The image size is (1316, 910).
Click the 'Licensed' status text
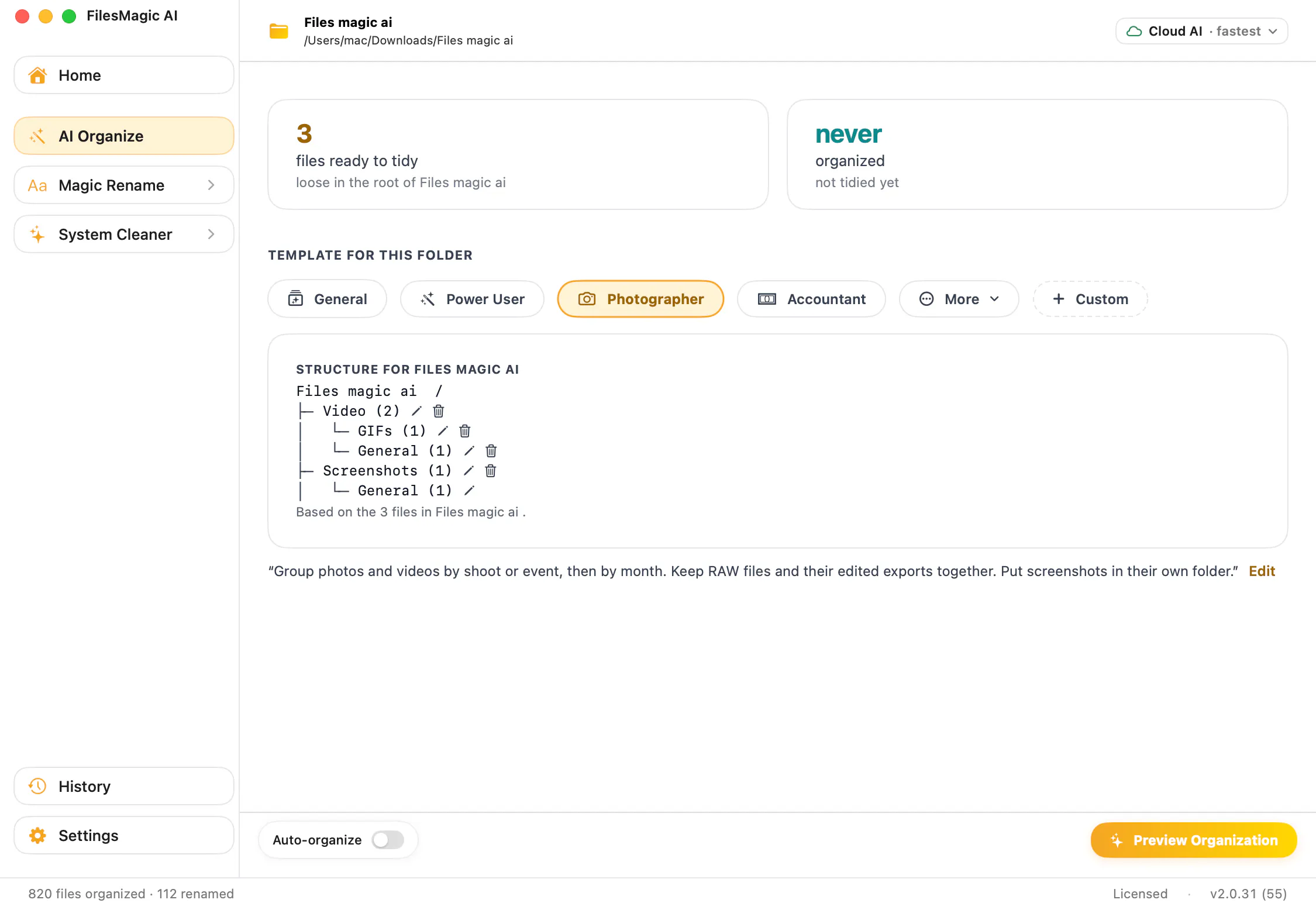(x=1140, y=894)
